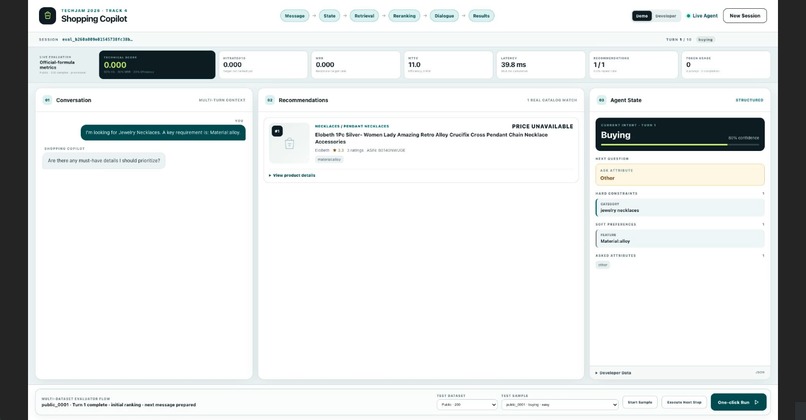This screenshot has height=420, width=806.
Task: Click the JSON label in Developer Data
Action: (760, 373)
